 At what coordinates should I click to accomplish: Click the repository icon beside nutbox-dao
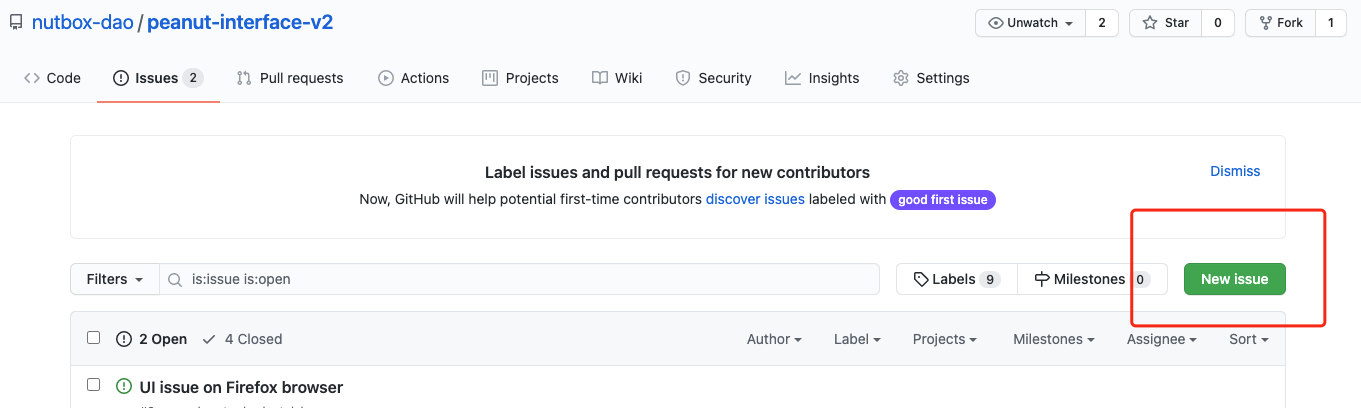16,23
